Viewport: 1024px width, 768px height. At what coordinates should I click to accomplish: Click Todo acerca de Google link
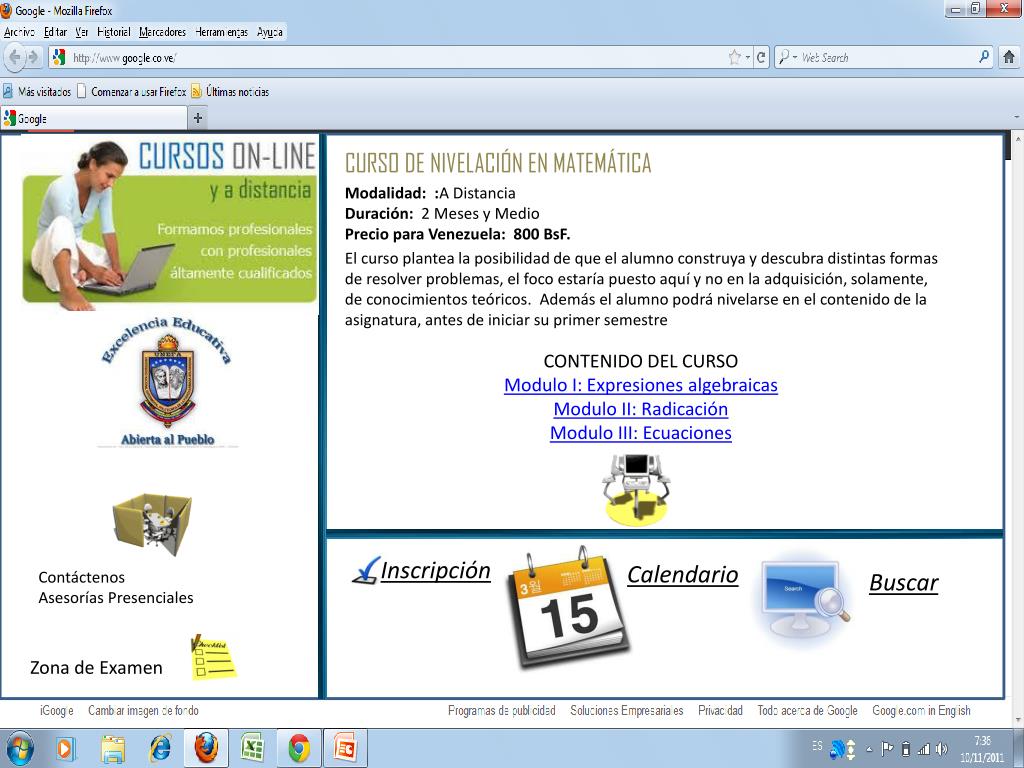click(x=807, y=710)
